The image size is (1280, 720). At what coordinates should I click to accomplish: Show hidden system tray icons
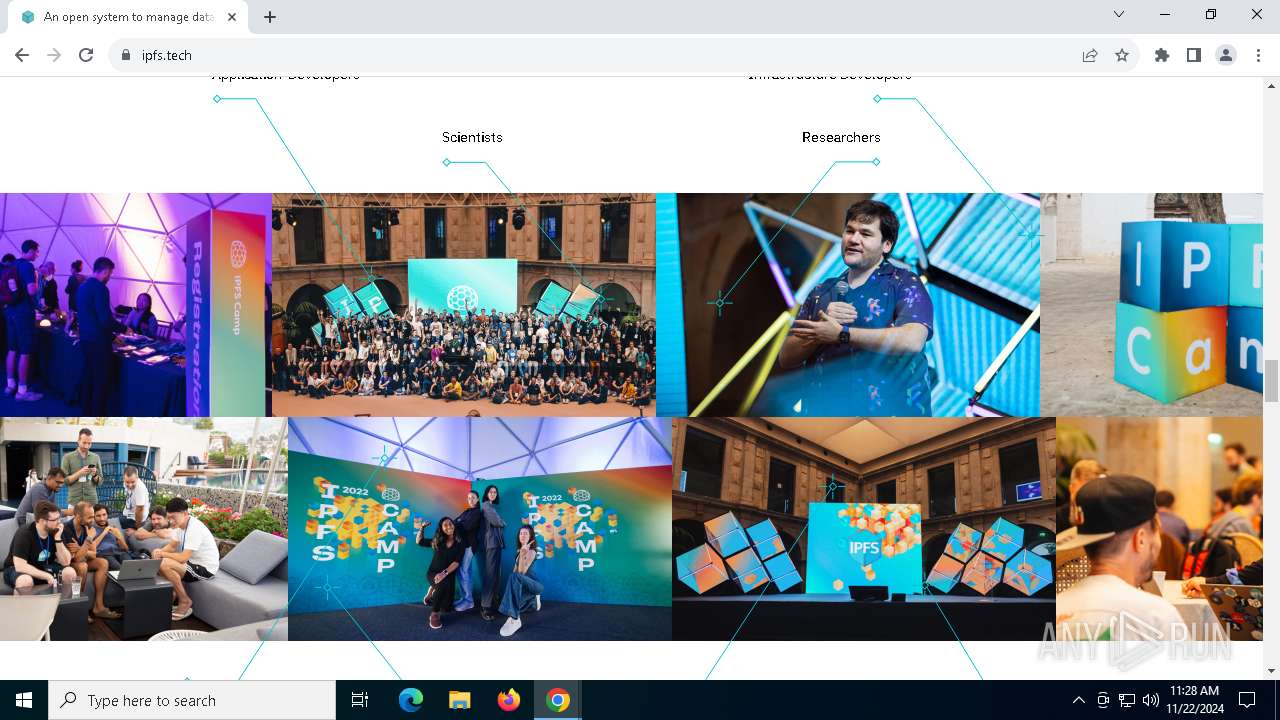click(1078, 700)
